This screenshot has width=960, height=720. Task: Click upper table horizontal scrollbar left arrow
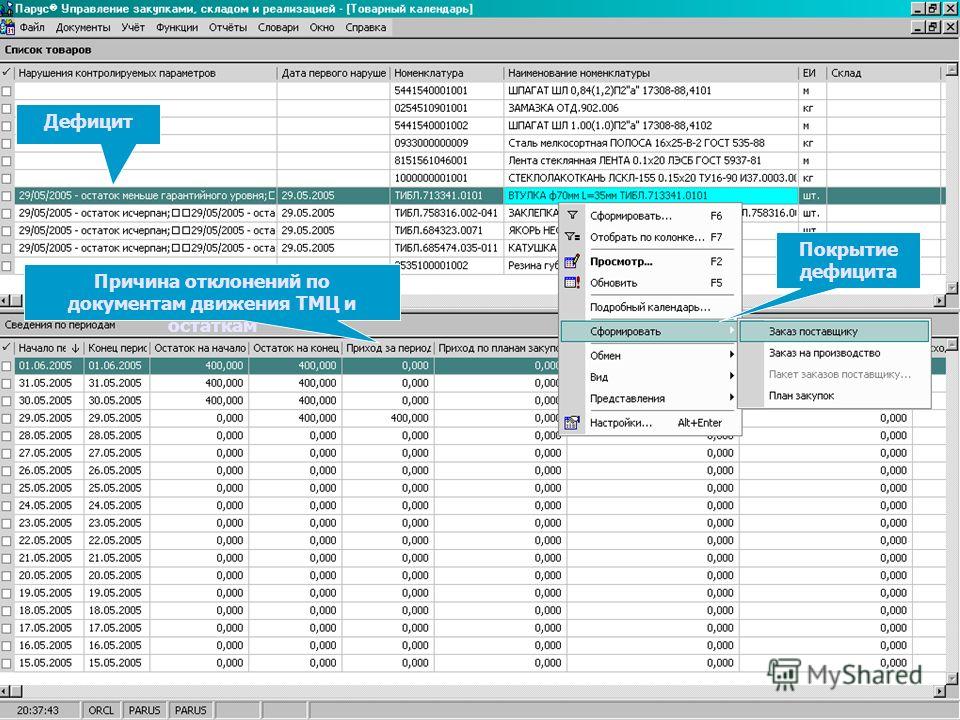[6, 301]
